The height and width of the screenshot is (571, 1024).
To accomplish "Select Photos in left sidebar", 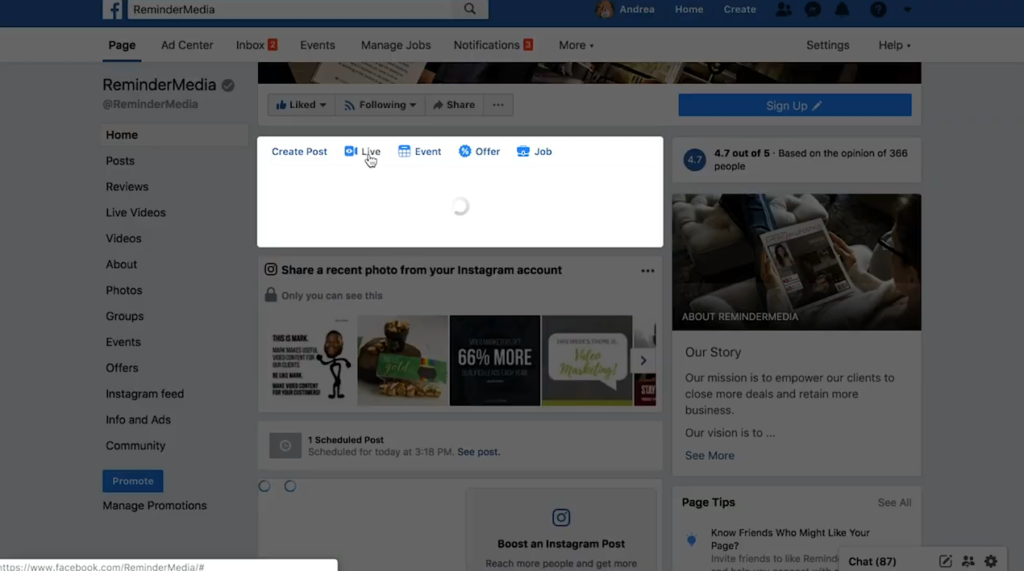I will (123, 290).
